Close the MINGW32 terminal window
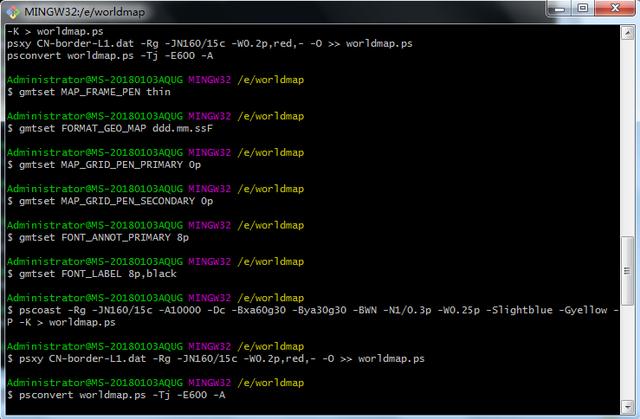 (616, 8)
